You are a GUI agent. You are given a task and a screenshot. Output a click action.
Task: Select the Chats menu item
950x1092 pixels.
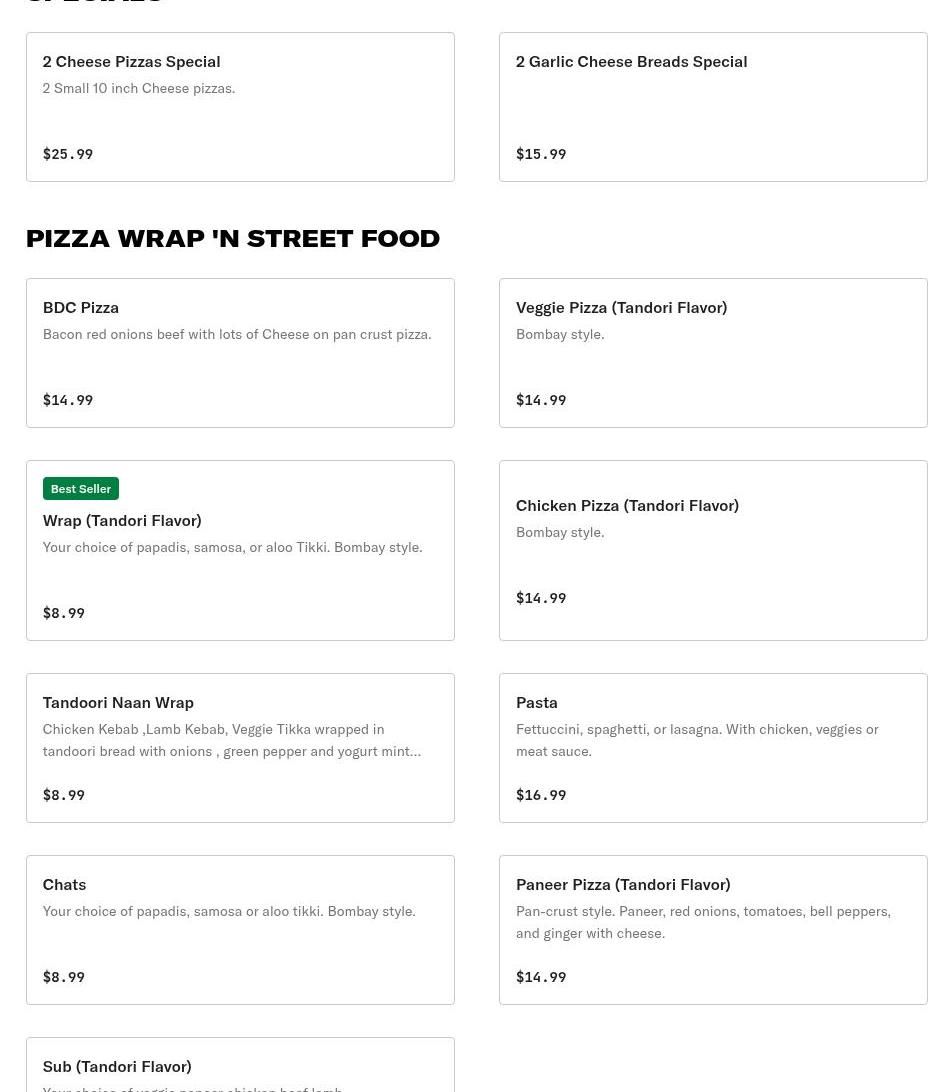point(64,884)
